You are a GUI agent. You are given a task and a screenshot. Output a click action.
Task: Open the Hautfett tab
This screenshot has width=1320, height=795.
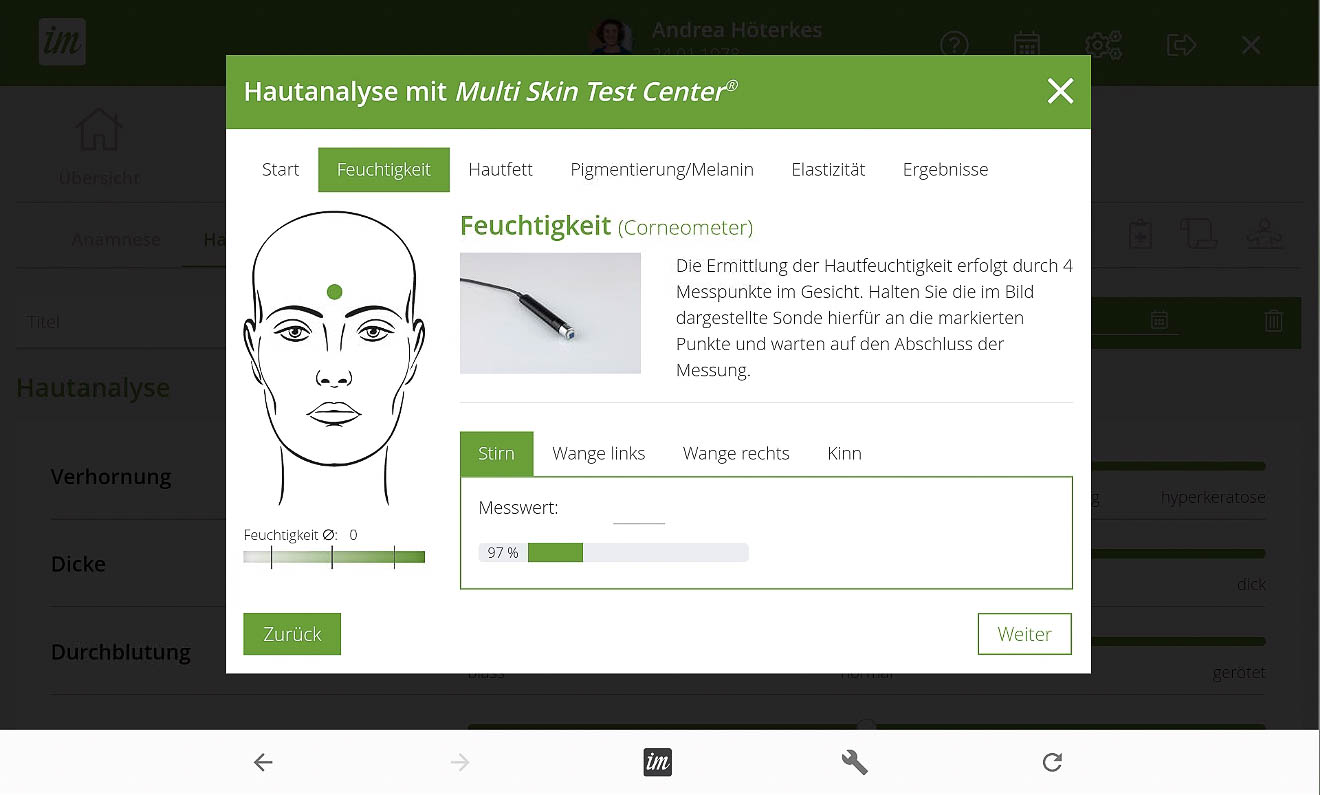(x=500, y=170)
